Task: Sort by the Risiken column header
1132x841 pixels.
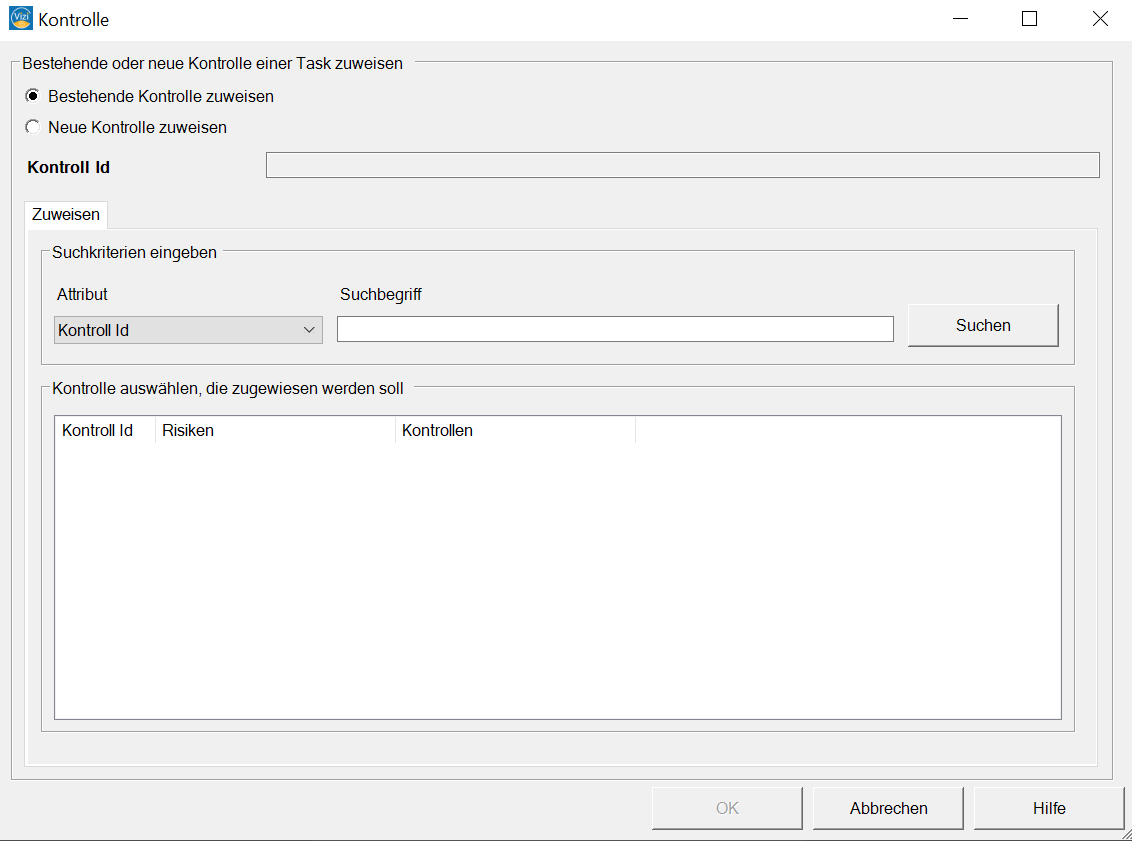Action: pyautogui.click(x=275, y=430)
